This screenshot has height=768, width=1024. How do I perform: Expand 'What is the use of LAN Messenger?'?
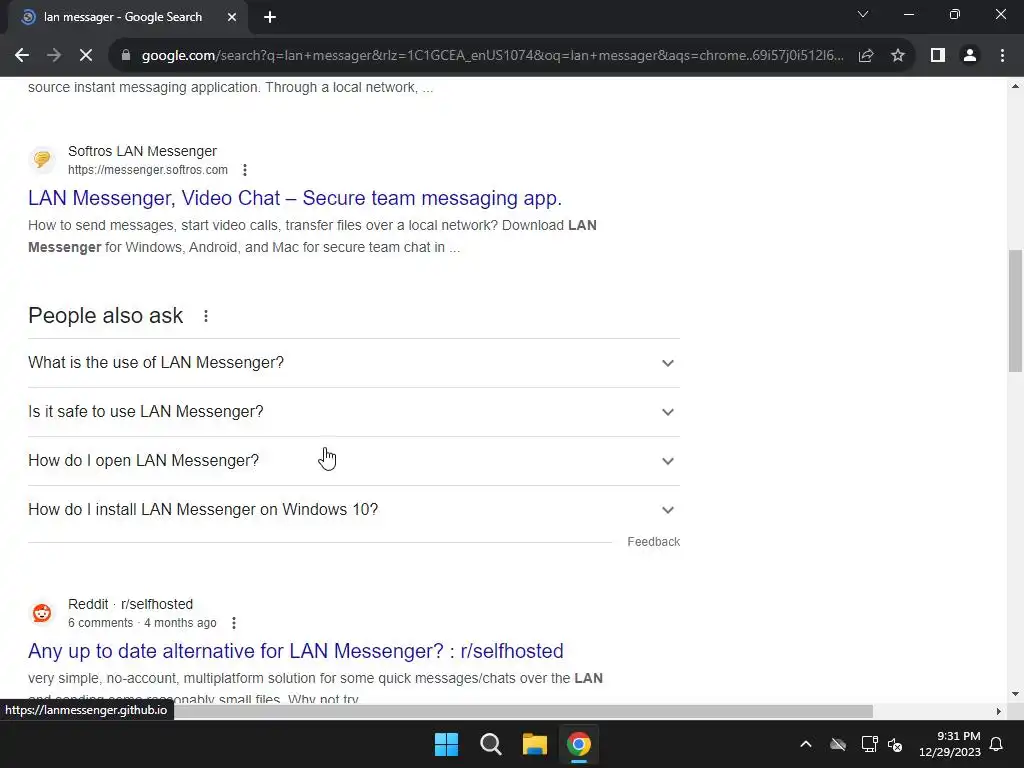[x=354, y=362]
